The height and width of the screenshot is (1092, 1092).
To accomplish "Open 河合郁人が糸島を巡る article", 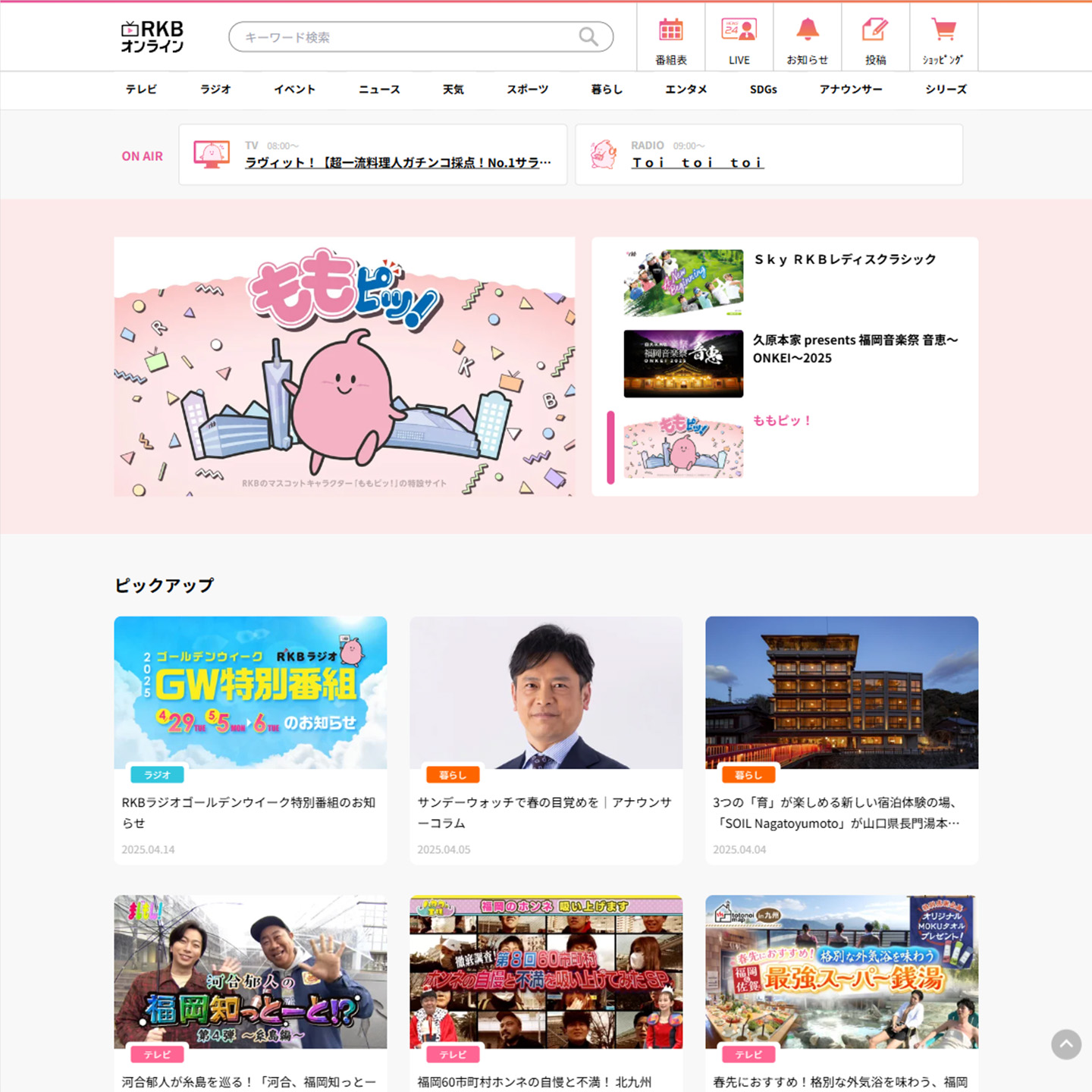I will 249,1082.
